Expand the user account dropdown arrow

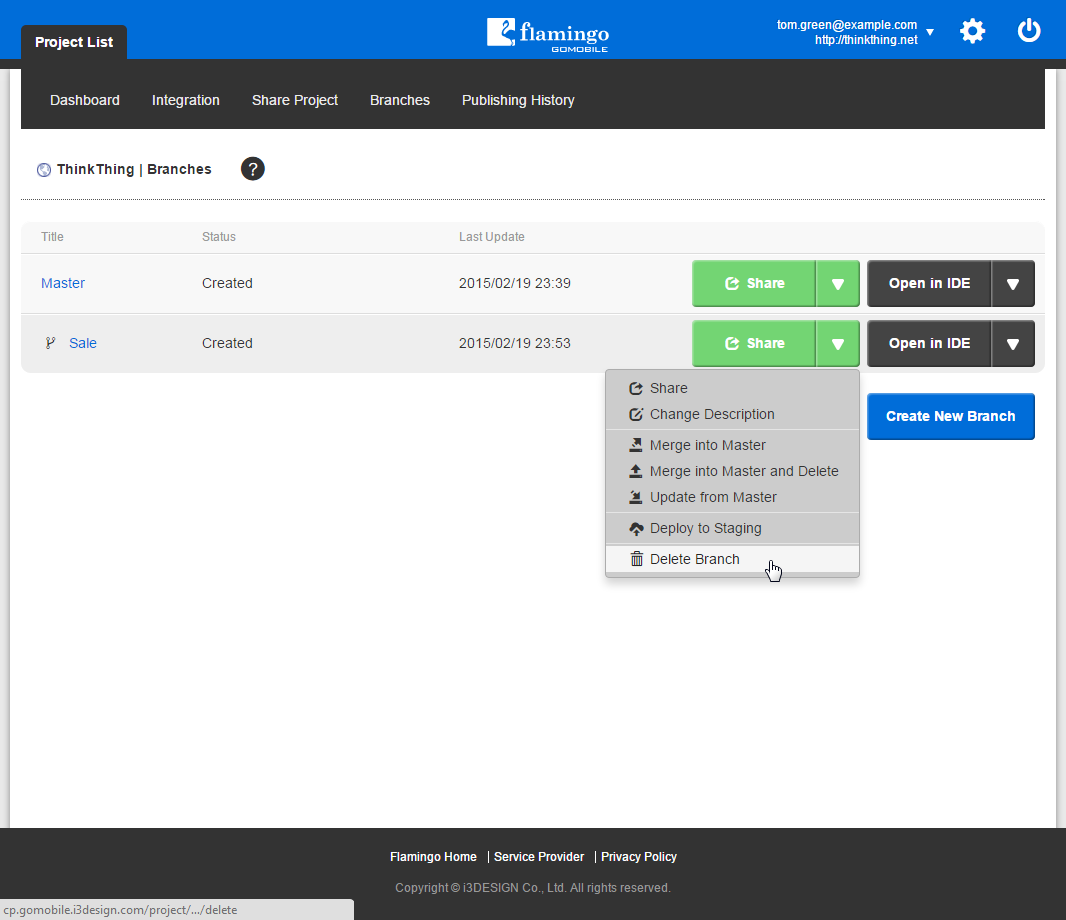coord(930,32)
